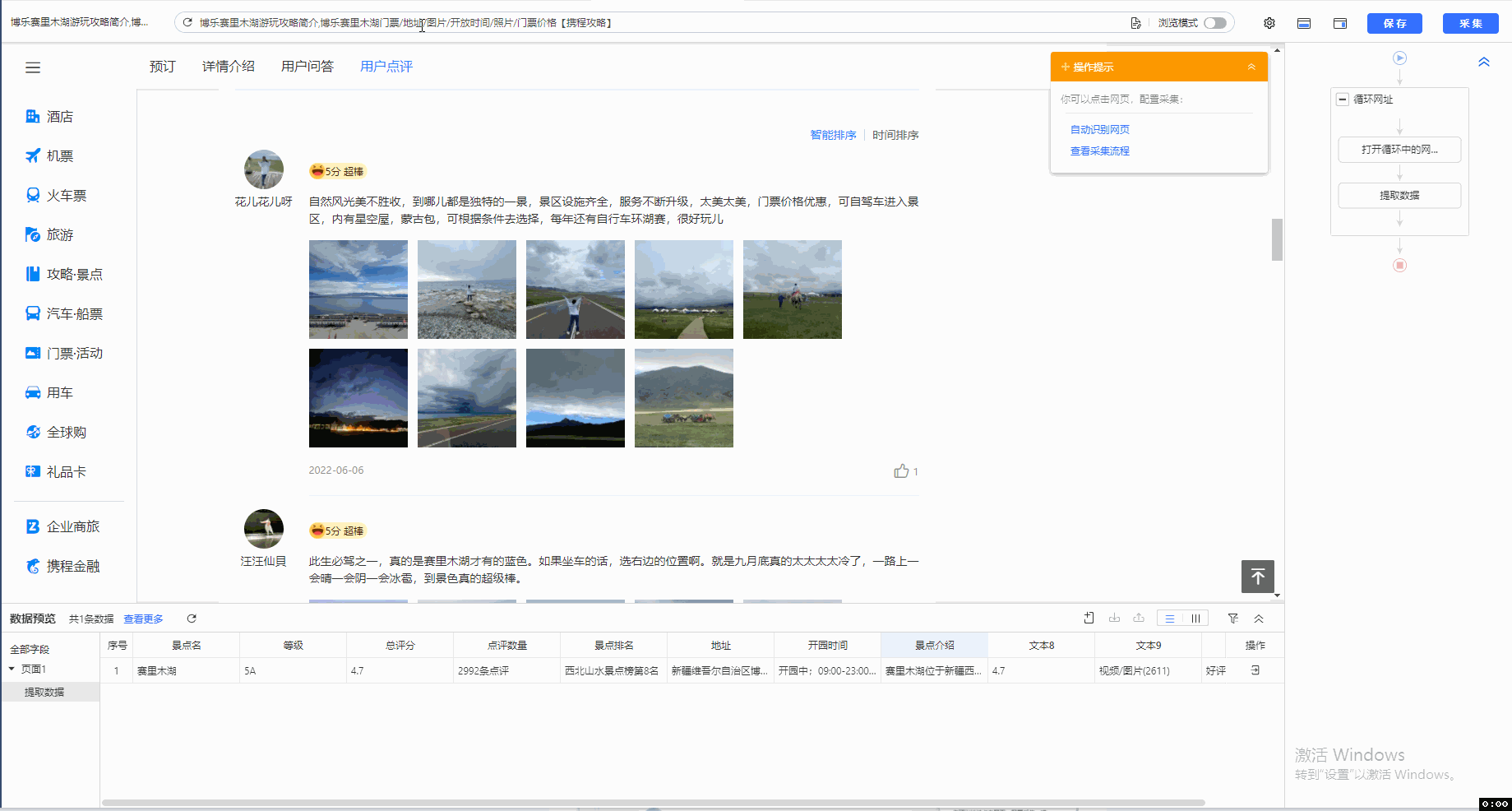Open 全球购 in the sidebar
This screenshot has width=1512, height=811.
56,433
